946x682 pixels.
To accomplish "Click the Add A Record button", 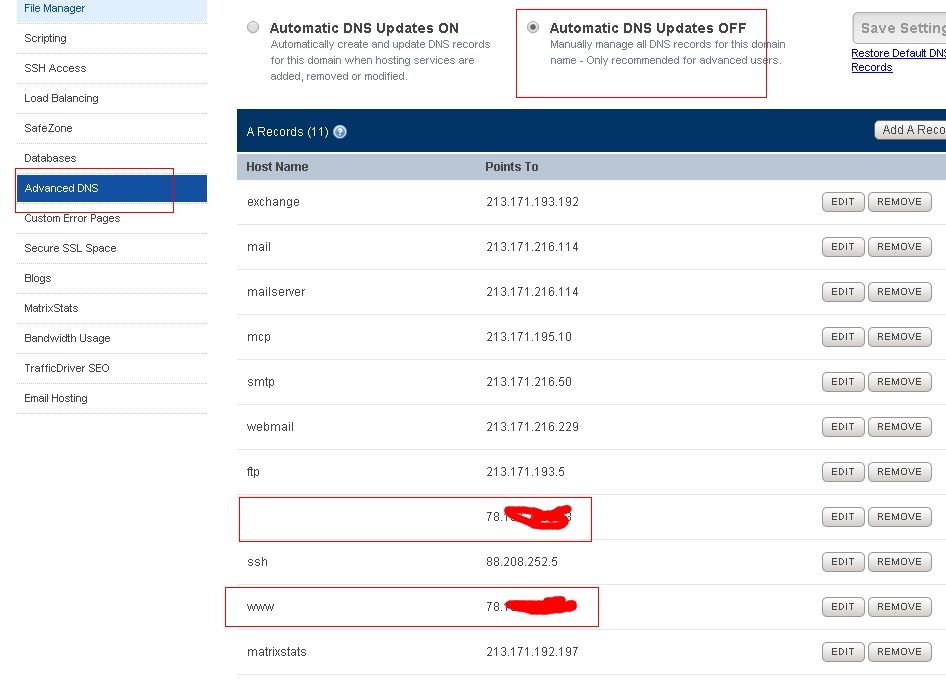I will coord(910,130).
